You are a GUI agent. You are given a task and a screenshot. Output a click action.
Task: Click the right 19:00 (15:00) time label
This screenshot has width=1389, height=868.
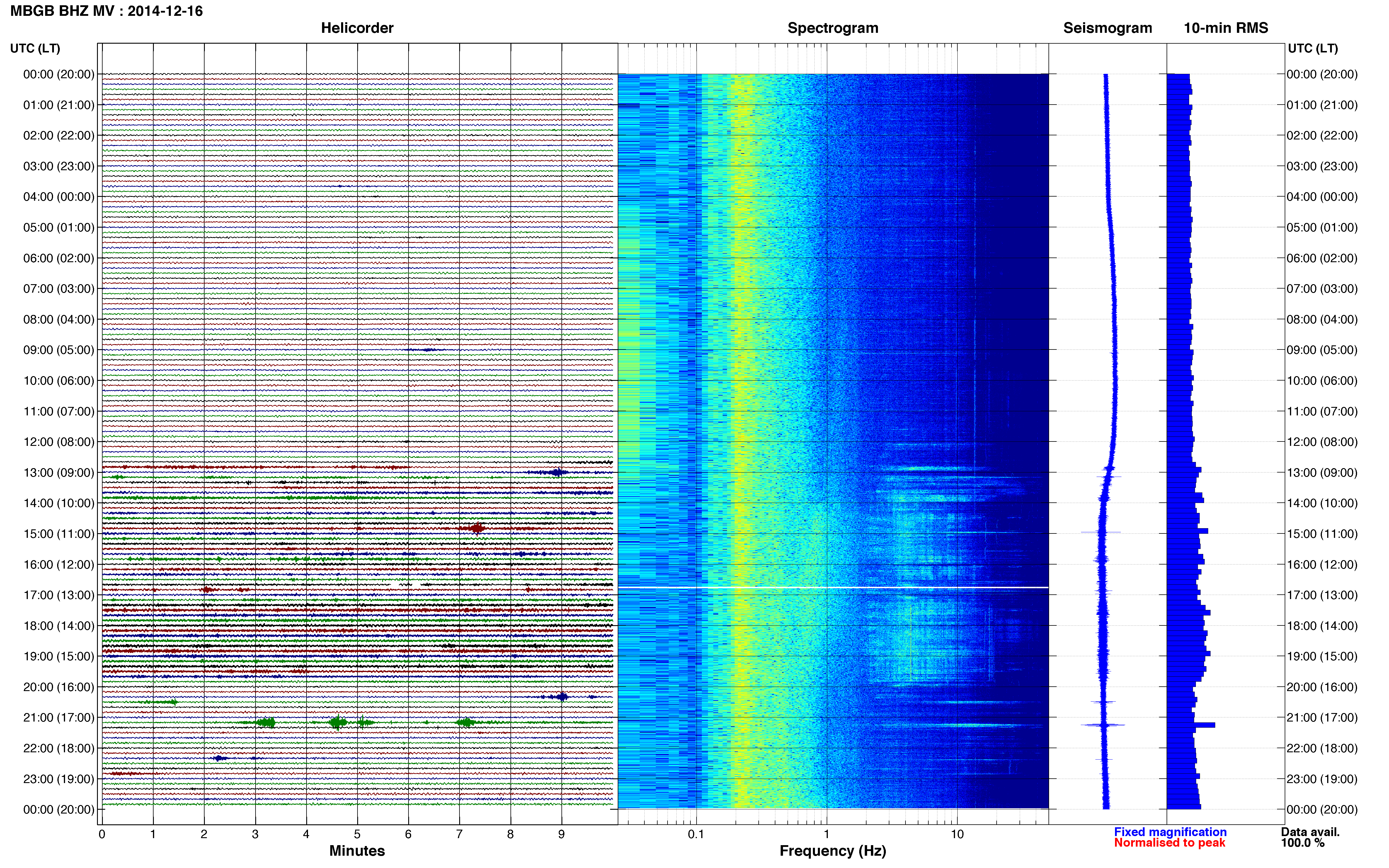pos(1322,656)
